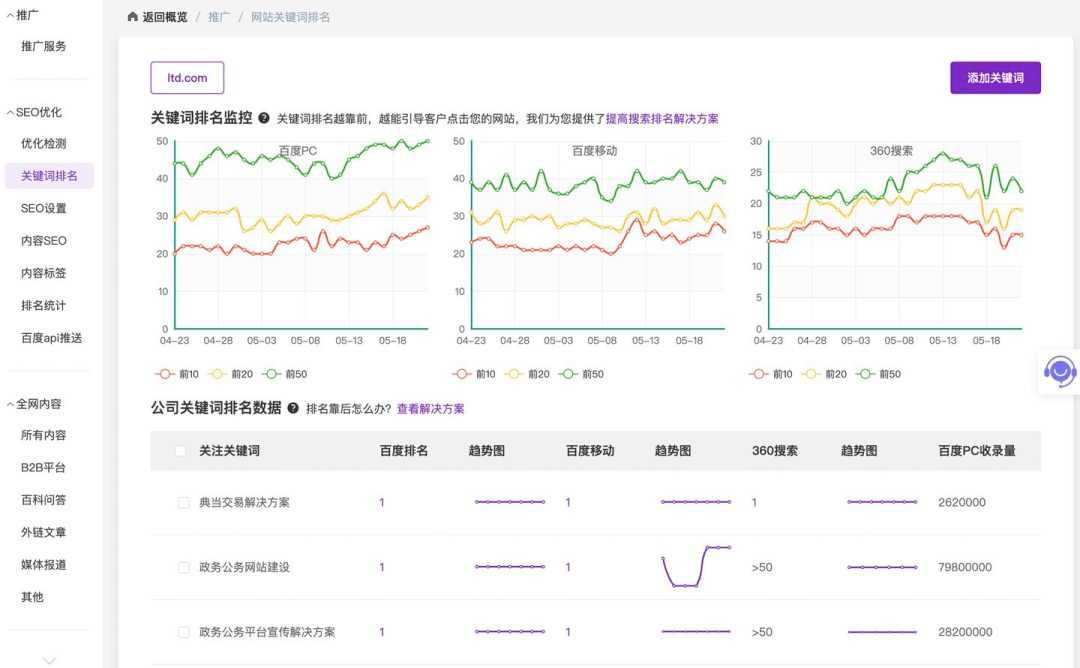Open 内容标签 in the sidebar
The height and width of the screenshot is (668, 1080).
point(43,273)
